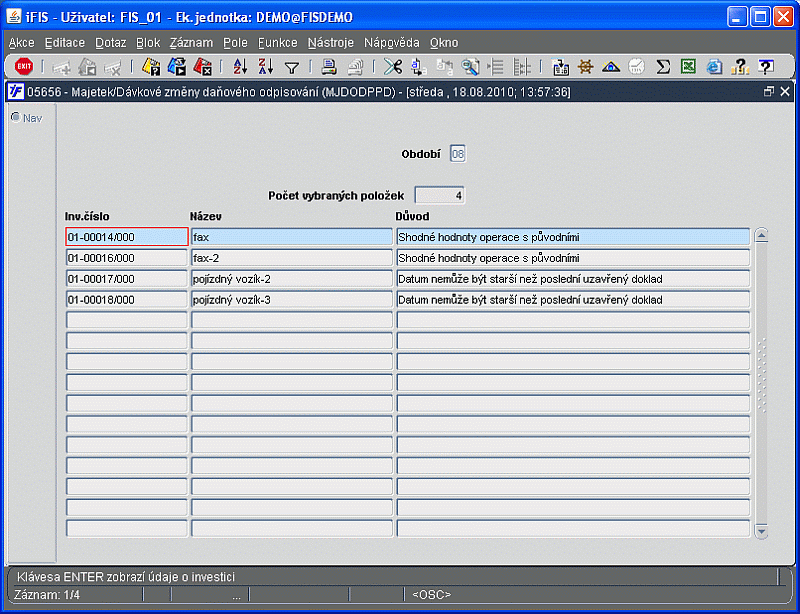Click the sigma sum icon
Viewport: 800px width, 614px height.
point(663,66)
